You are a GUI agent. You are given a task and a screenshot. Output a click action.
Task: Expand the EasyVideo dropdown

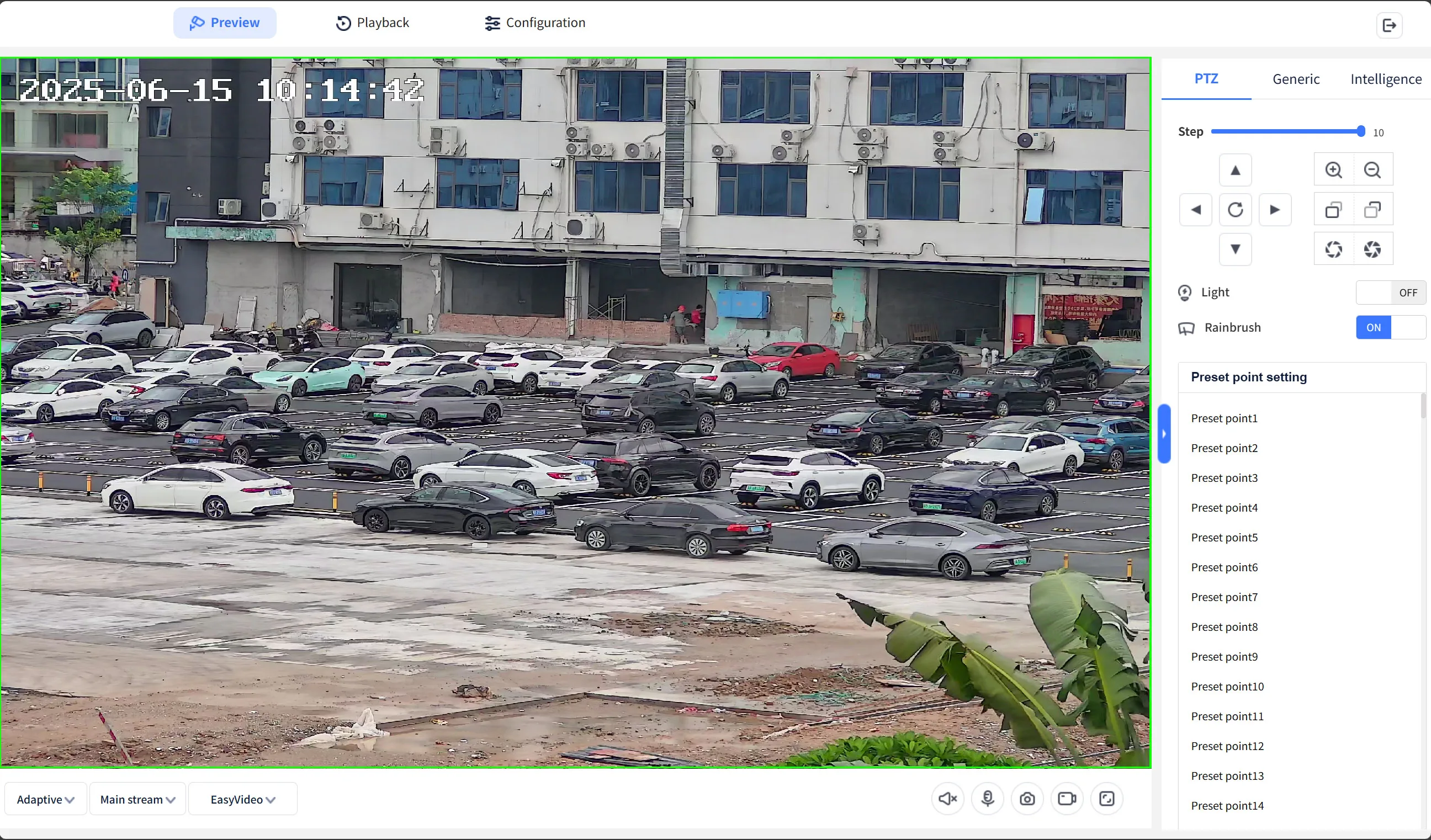pyautogui.click(x=242, y=799)
